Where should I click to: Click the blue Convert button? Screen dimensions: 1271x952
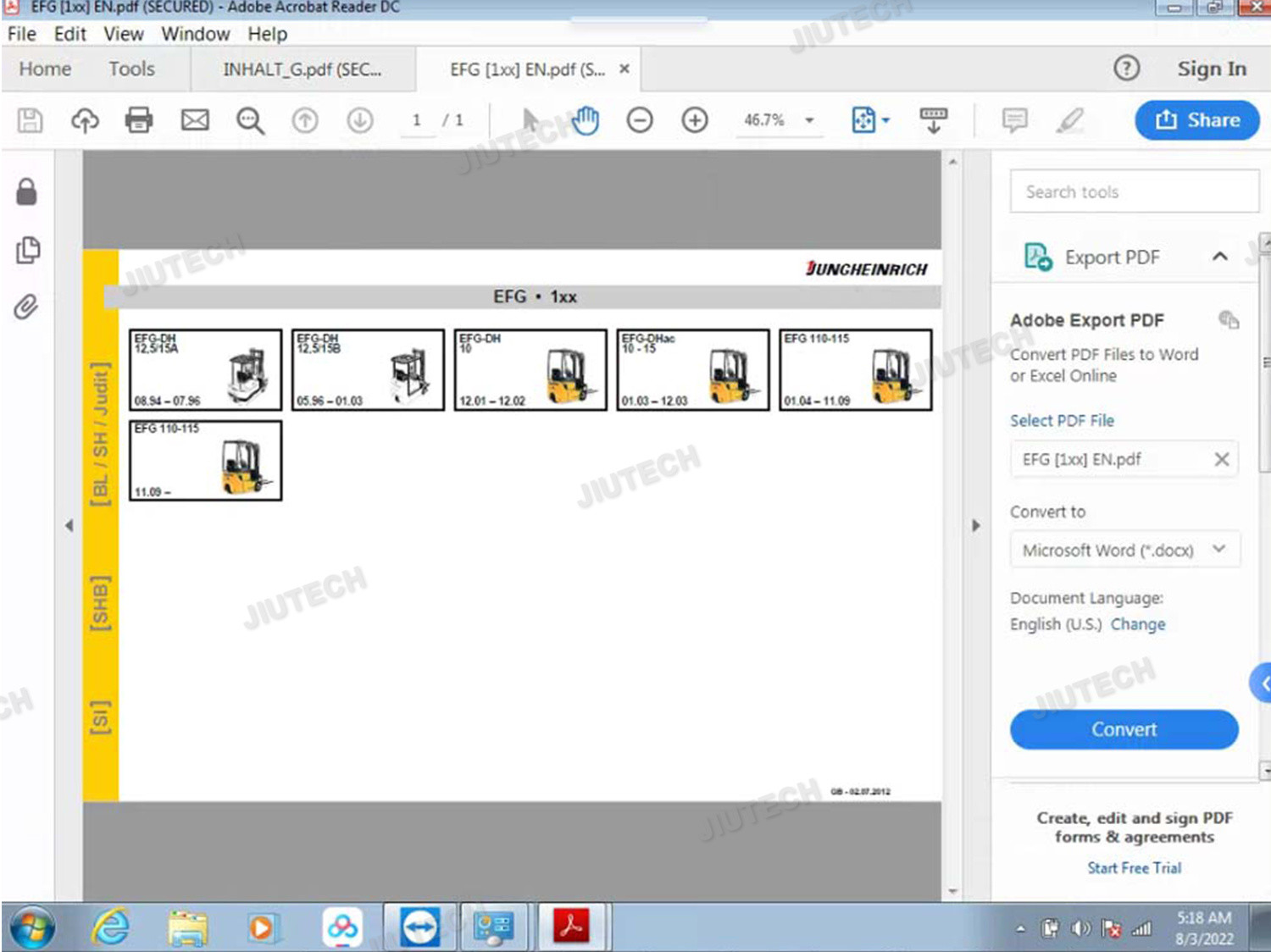click(x=1124, y=729)
